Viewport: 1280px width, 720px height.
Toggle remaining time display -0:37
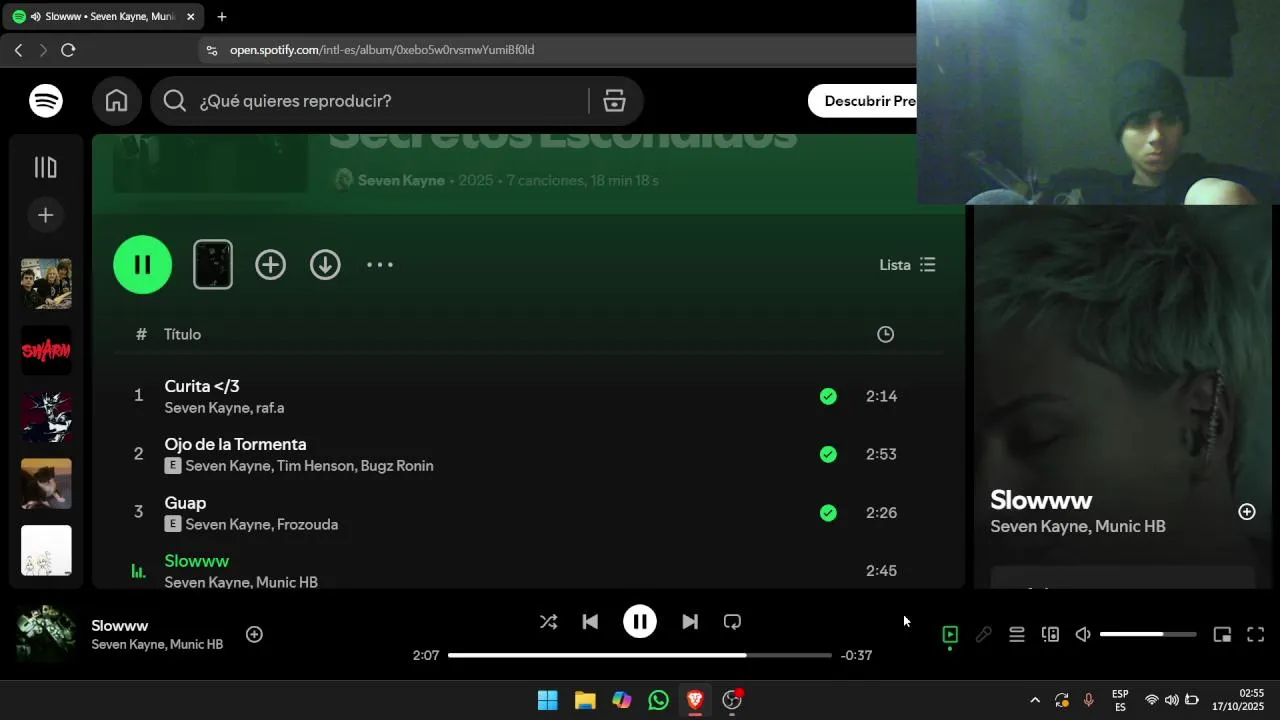856,655
